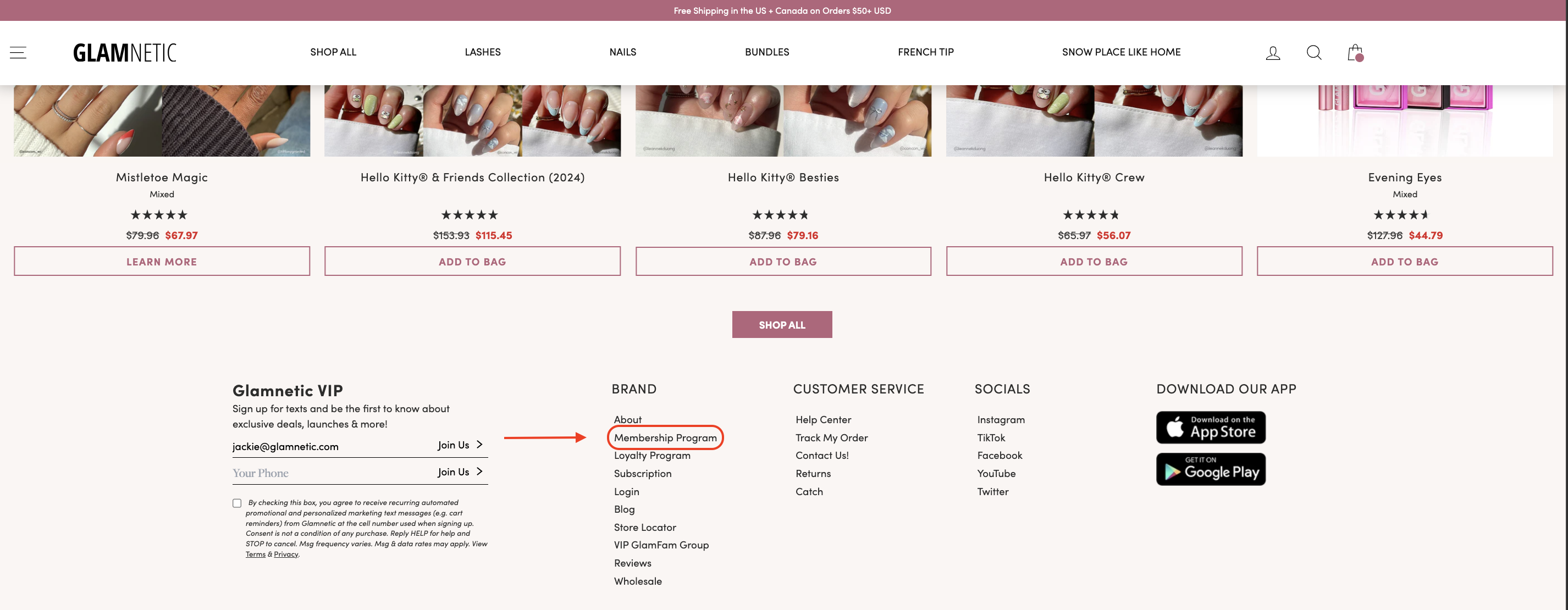
Task: Click LEARN MORE for Mistletoe Magic
Action: coord(162,262)
